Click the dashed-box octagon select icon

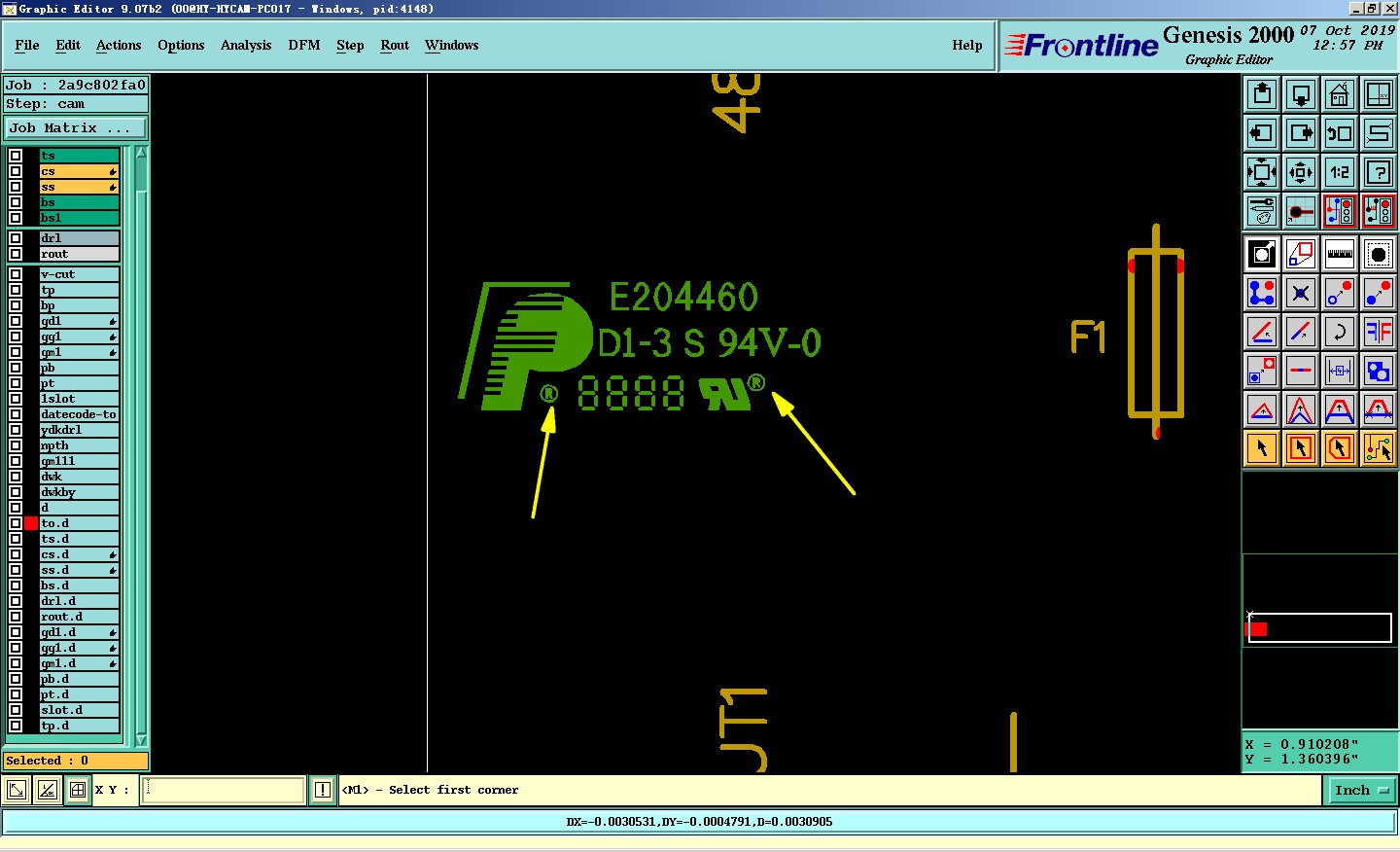(x=1379, y=254)
